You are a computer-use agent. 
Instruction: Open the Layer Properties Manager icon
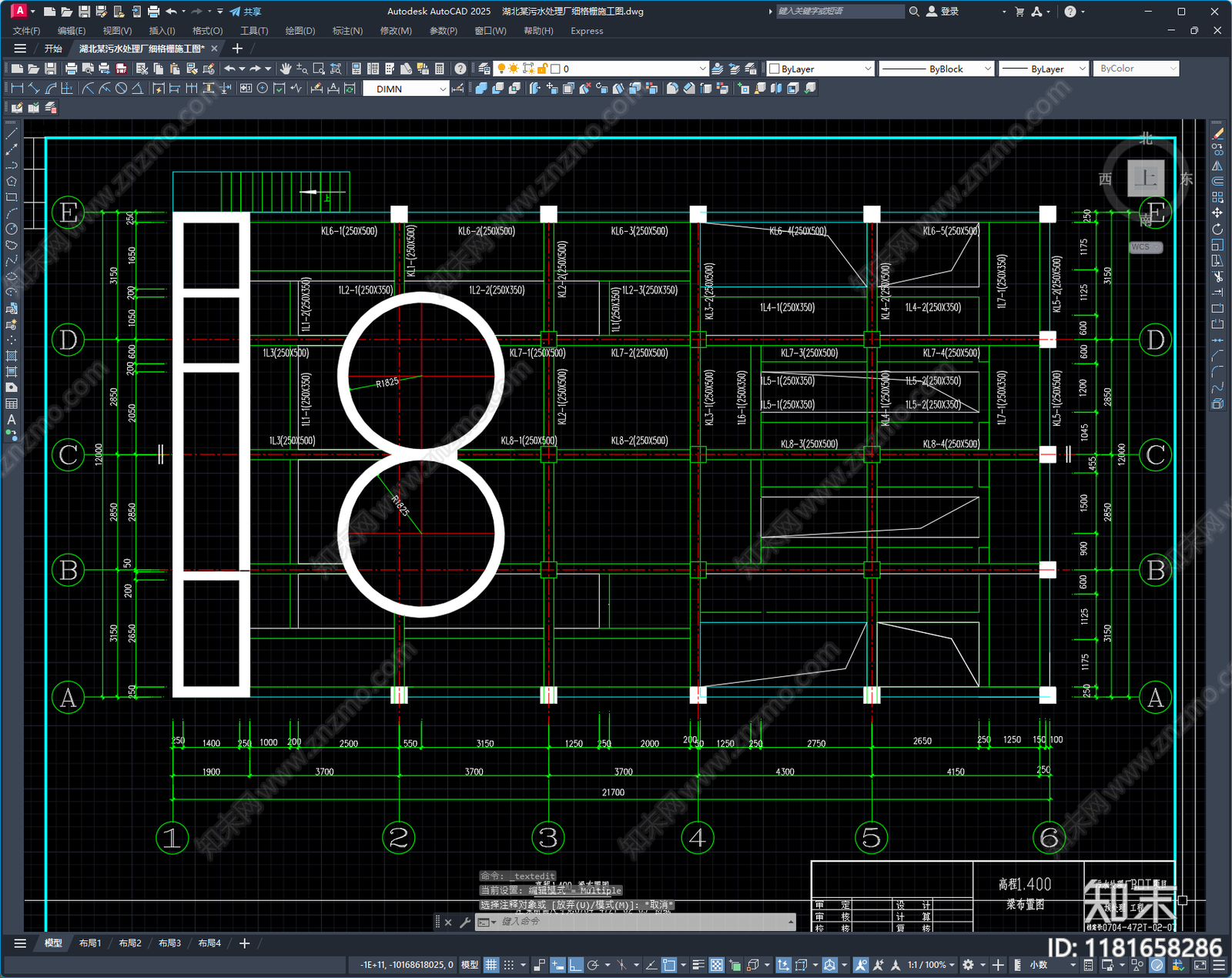[484, 69]
